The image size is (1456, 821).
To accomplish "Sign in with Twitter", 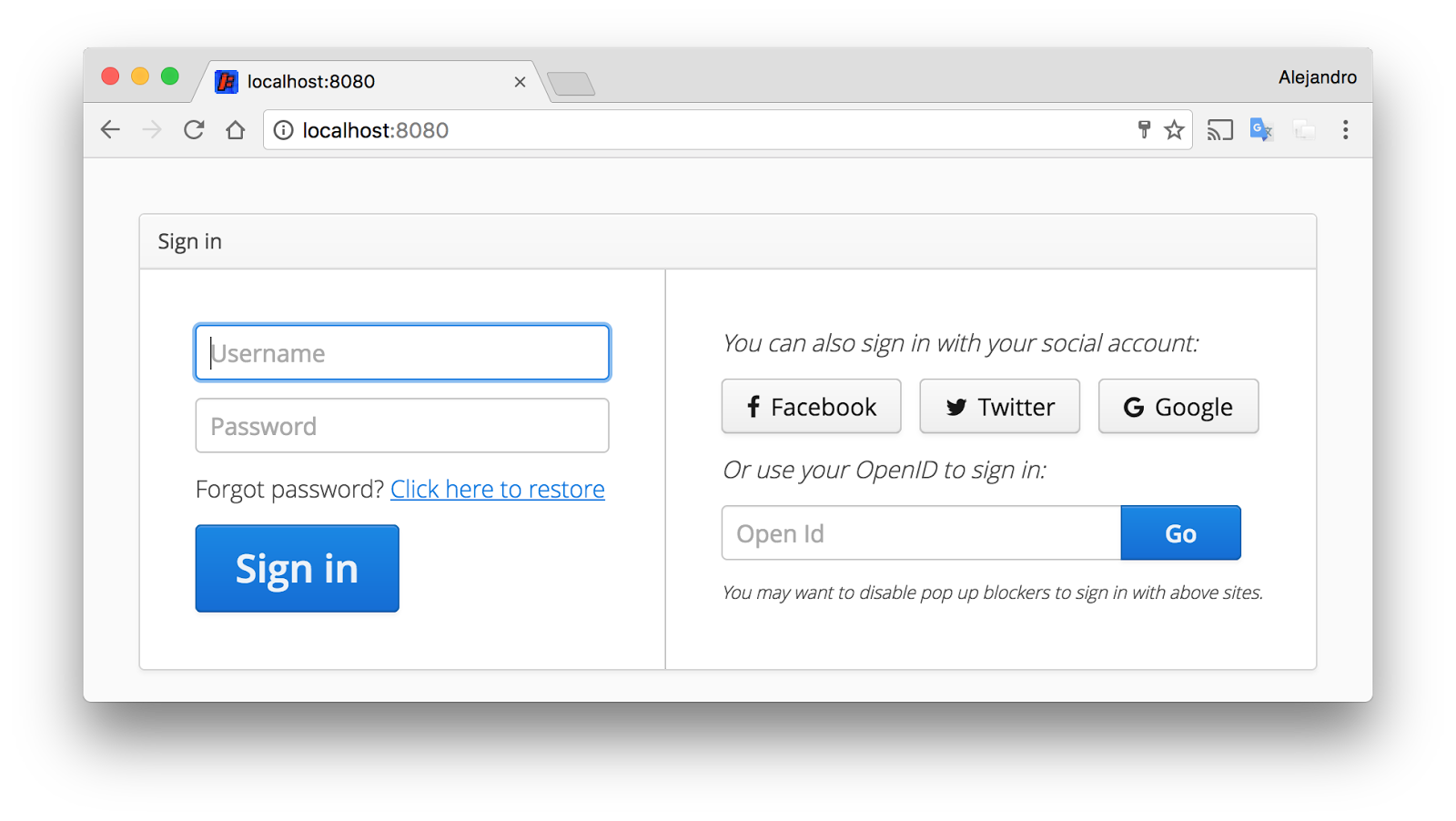I will pyautogui.click(x=999, y=407).
